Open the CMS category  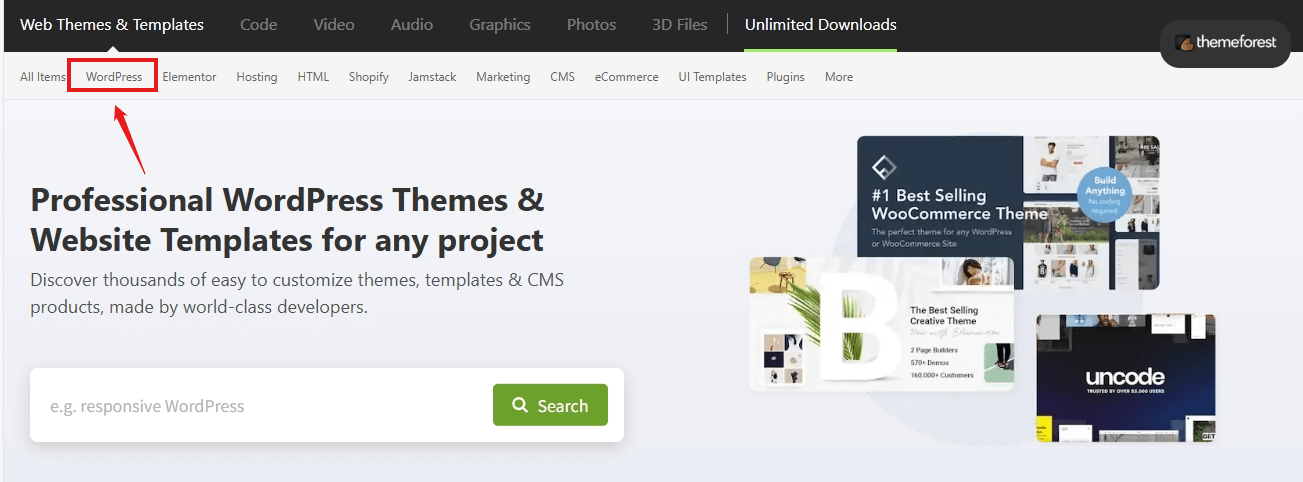coord(562,77)
